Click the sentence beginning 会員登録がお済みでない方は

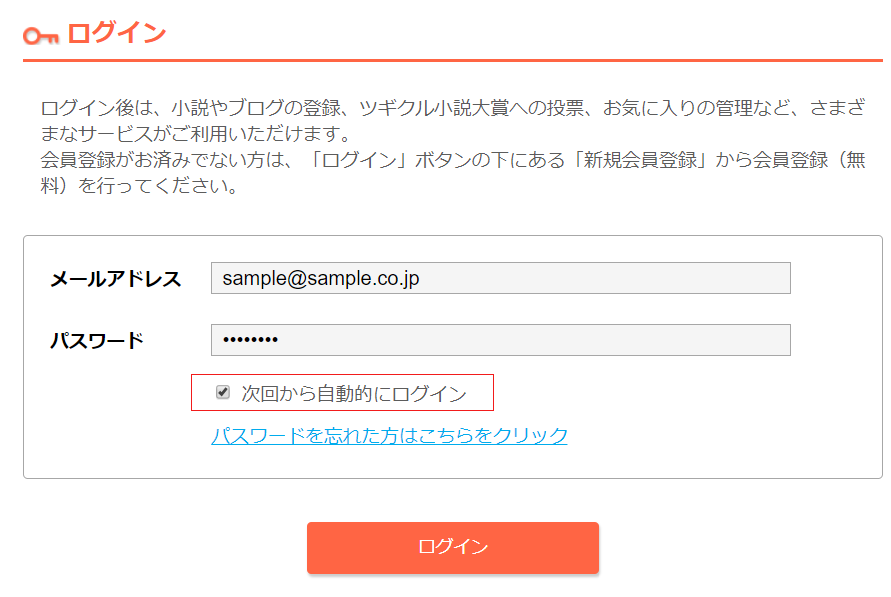[x=453, y=173]
